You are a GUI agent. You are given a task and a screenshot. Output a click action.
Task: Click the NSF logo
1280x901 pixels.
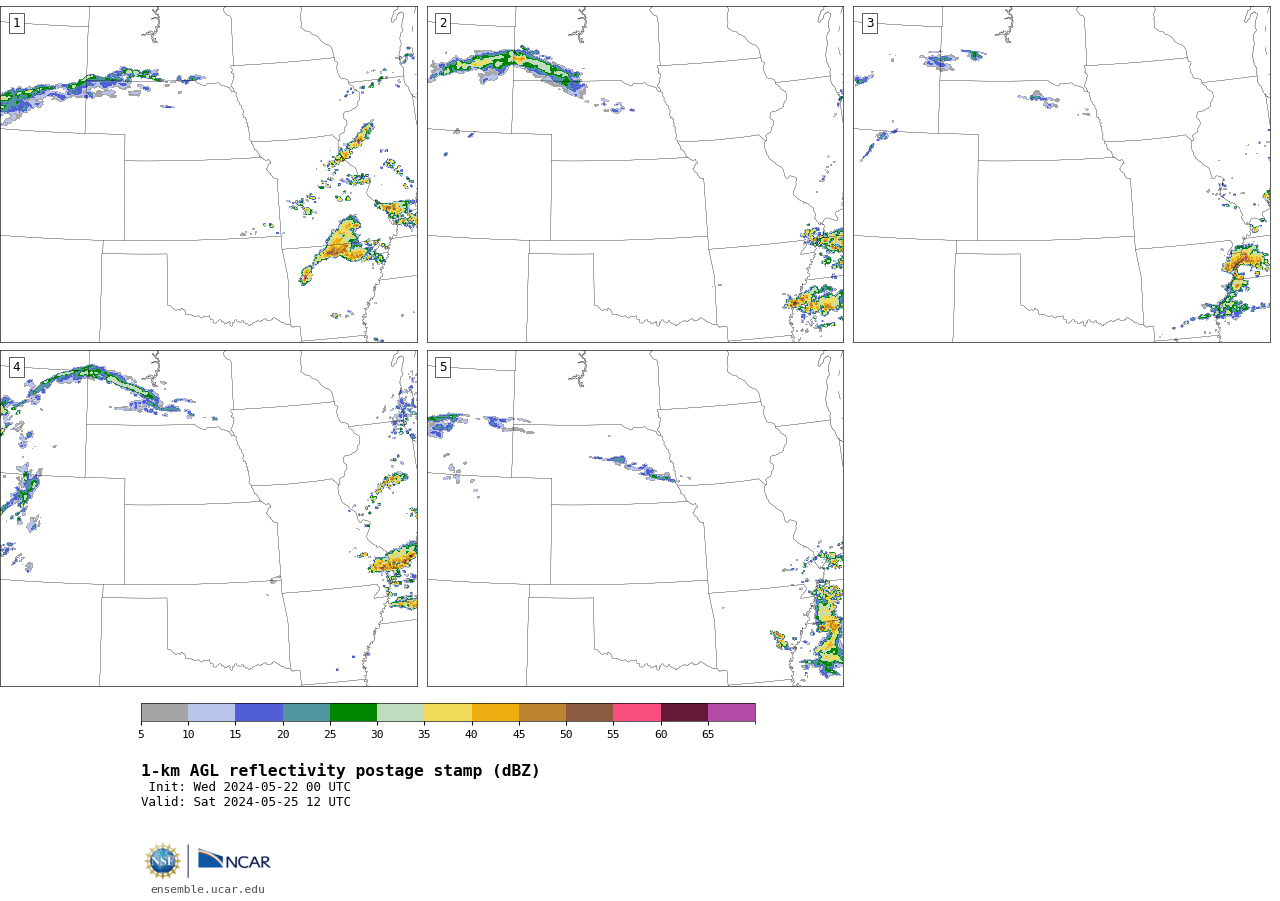[163, 861]
